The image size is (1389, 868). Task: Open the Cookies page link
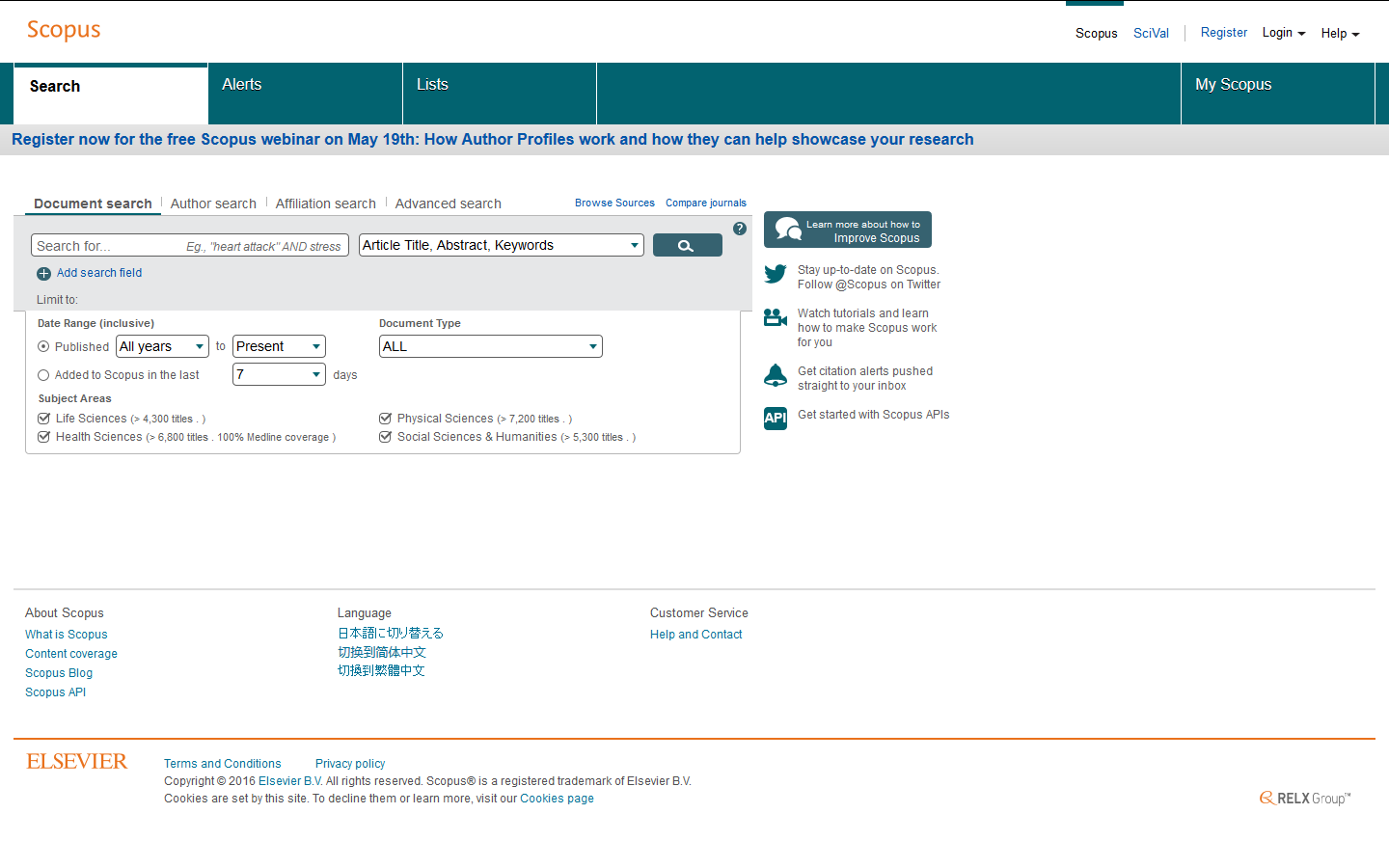pyautogui.click(x=558, y=799)
